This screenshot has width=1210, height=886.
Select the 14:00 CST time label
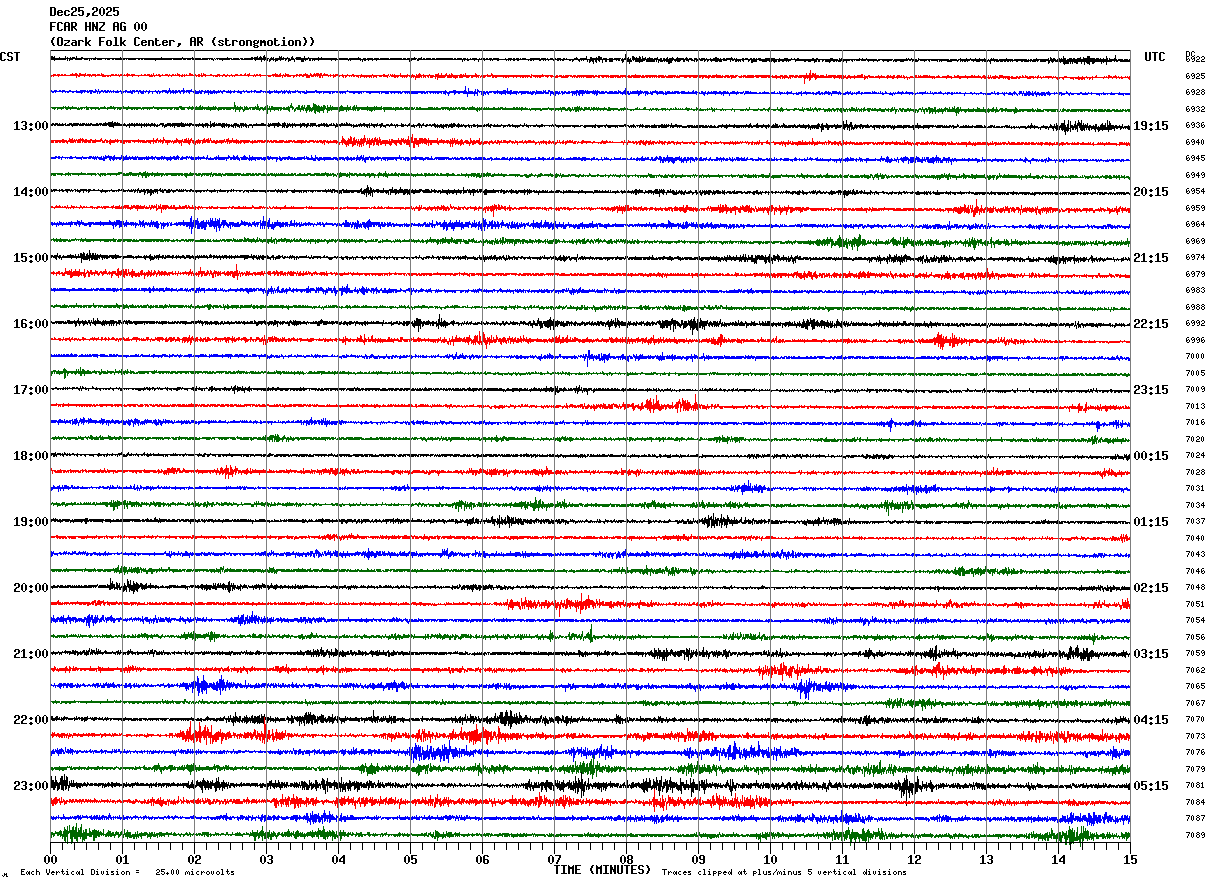click(31, 192)
